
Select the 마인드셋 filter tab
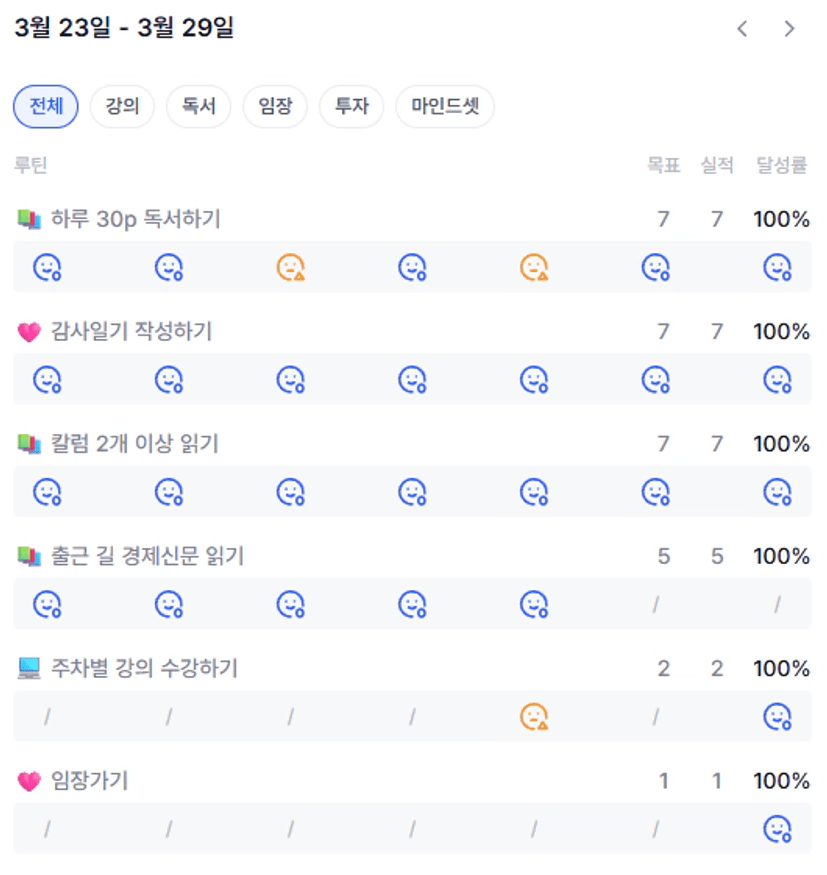click(x=445, y=107)
